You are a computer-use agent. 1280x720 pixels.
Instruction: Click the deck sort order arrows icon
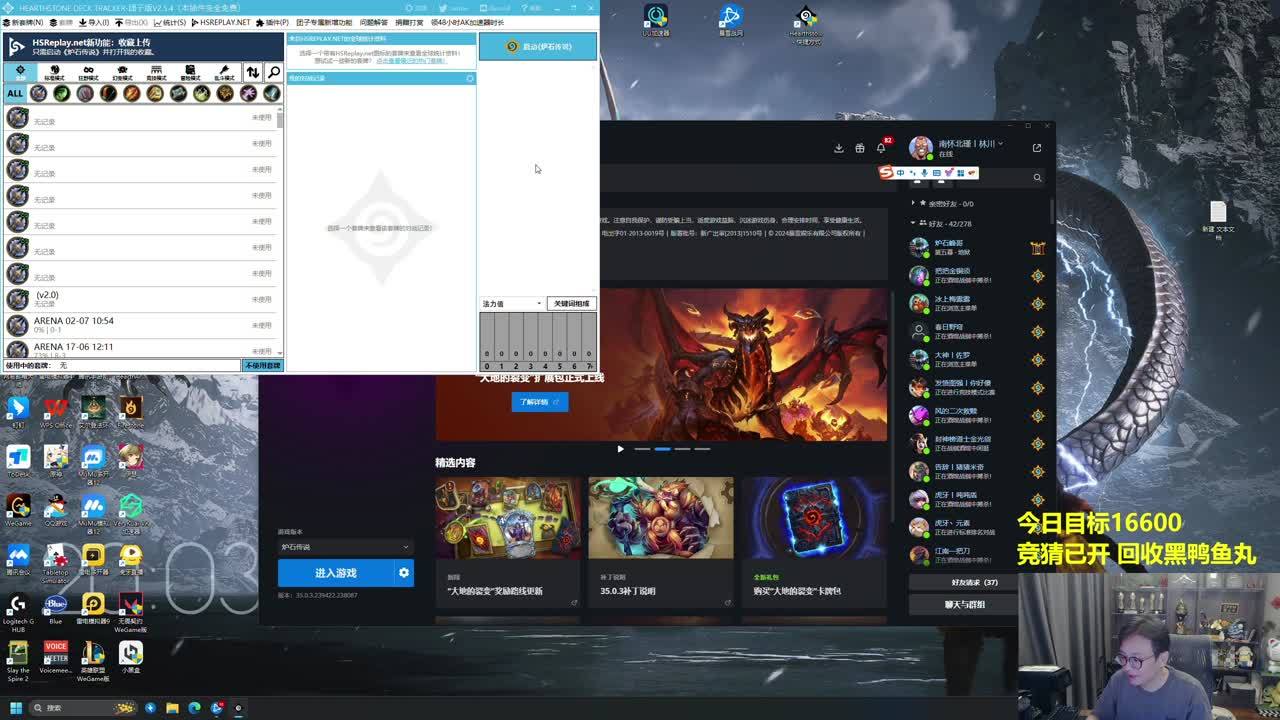tap(252, 72)
